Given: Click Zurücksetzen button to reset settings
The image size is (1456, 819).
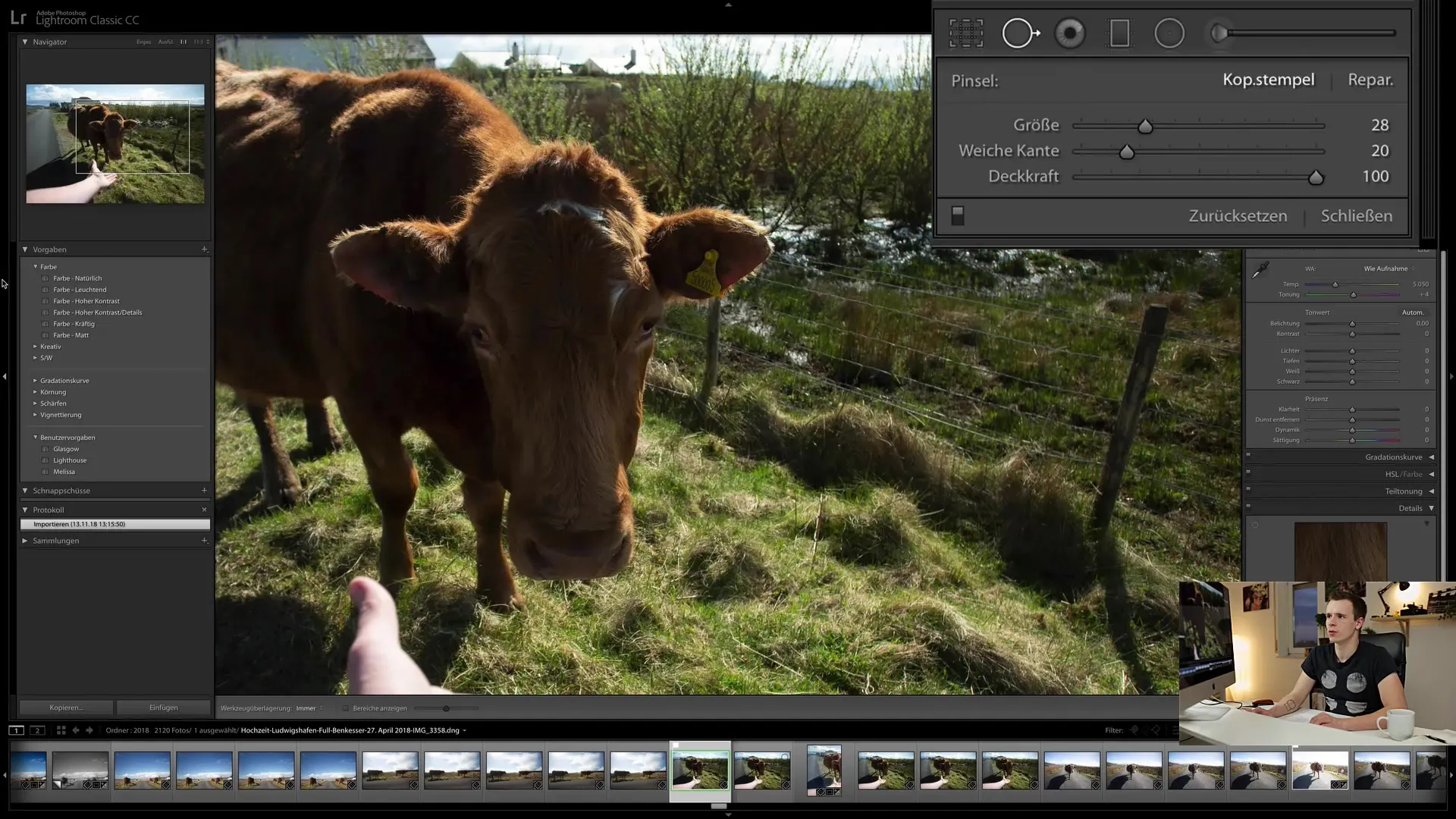Looking at the screenshot, I should click(x=1238, y=216).
